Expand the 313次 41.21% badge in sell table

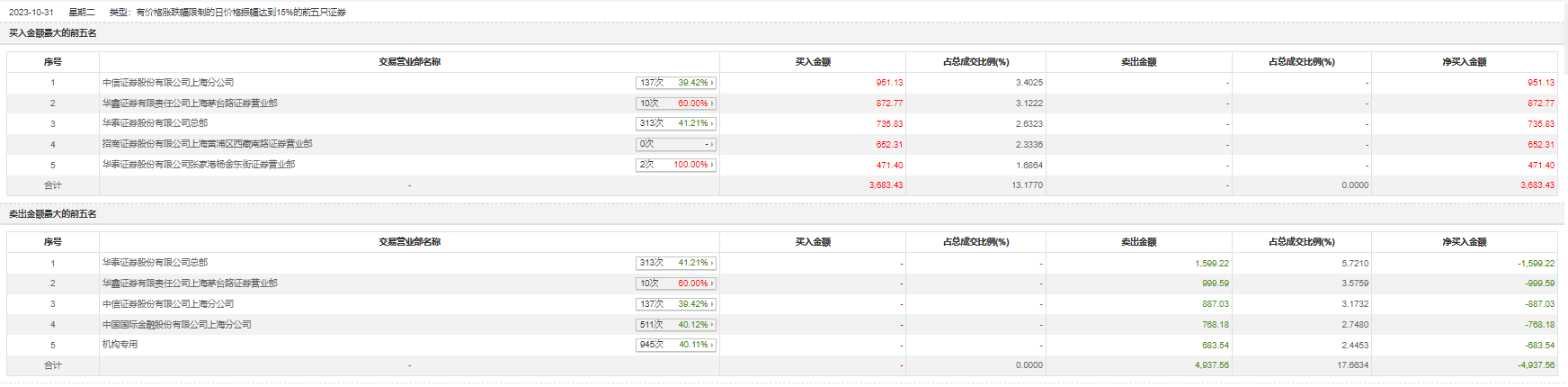click(x=675, y=263)
